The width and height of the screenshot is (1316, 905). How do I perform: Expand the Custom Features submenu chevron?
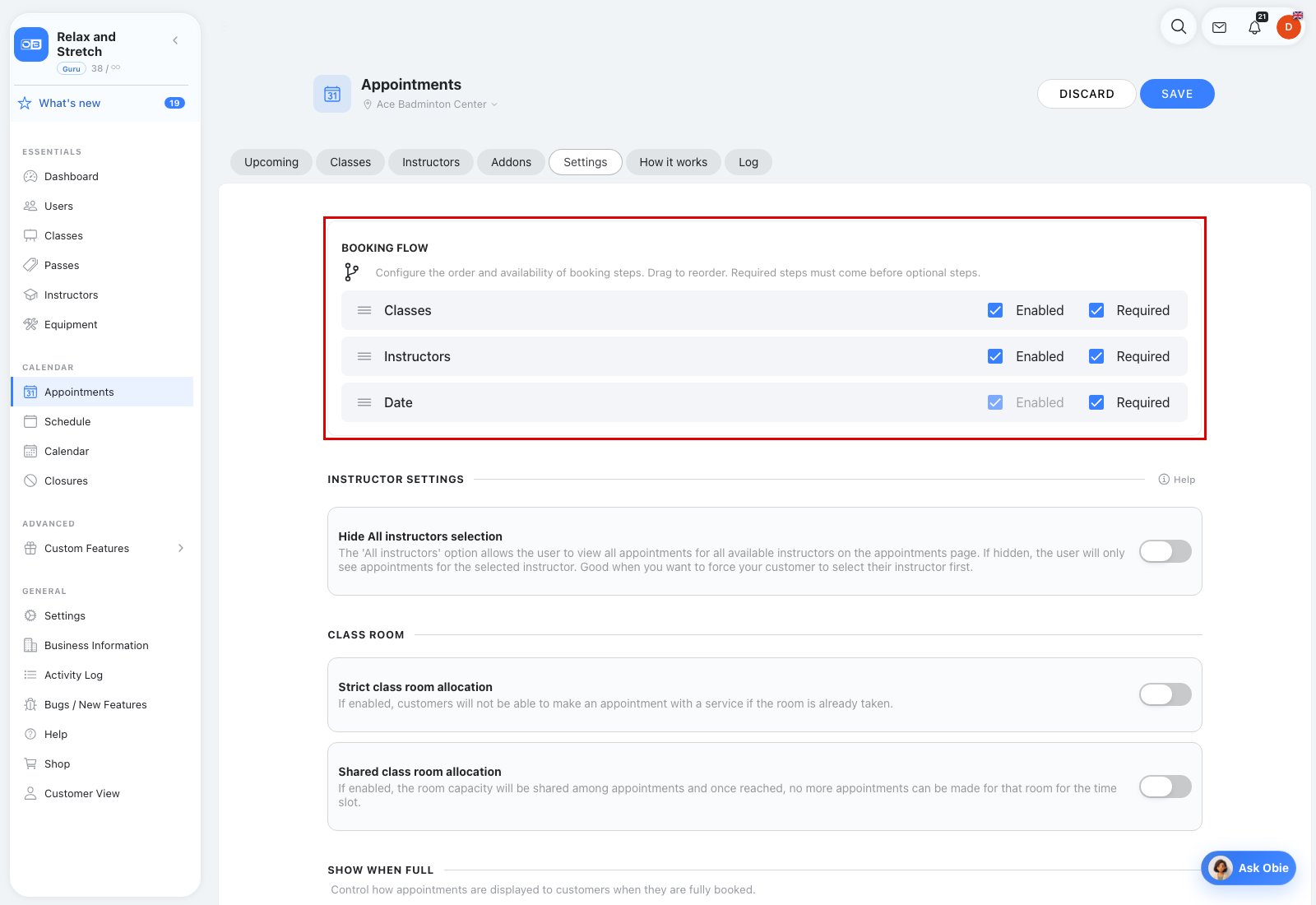point(181,548)
